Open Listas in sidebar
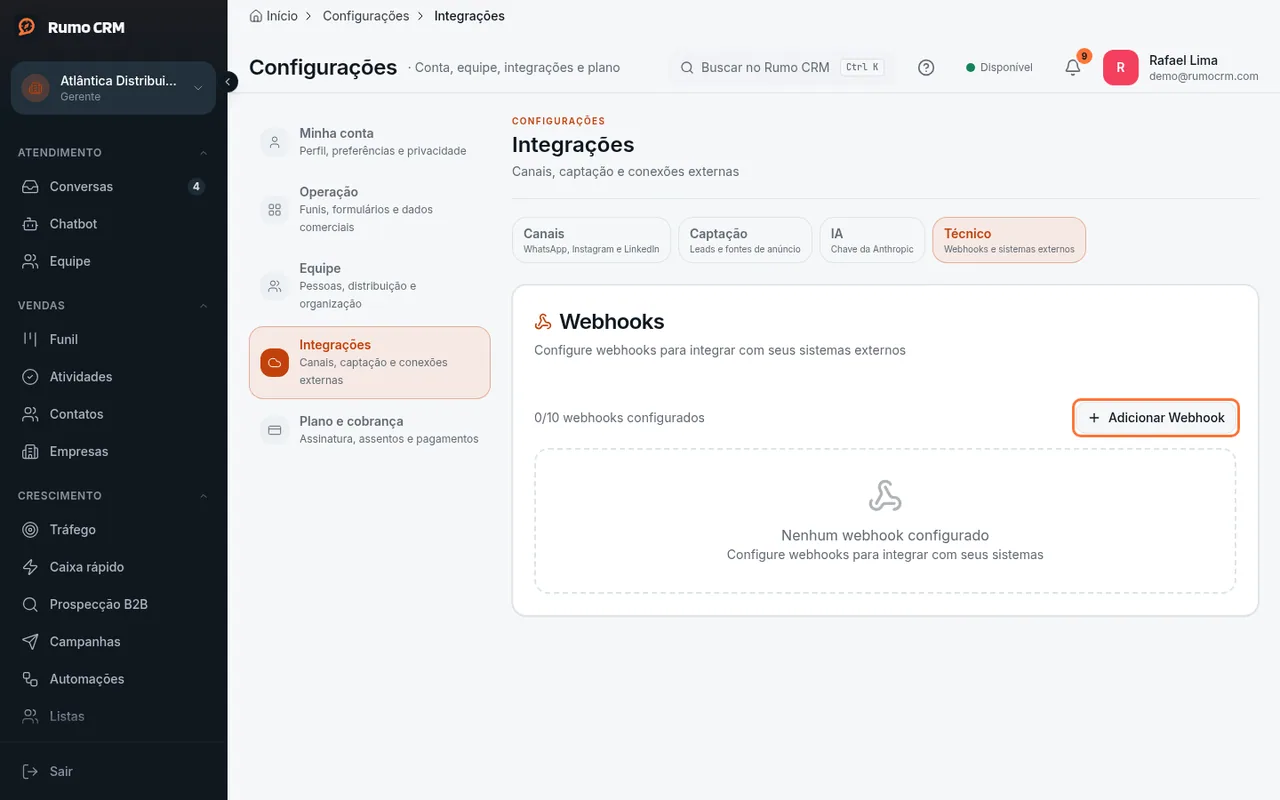 (113, 716)
